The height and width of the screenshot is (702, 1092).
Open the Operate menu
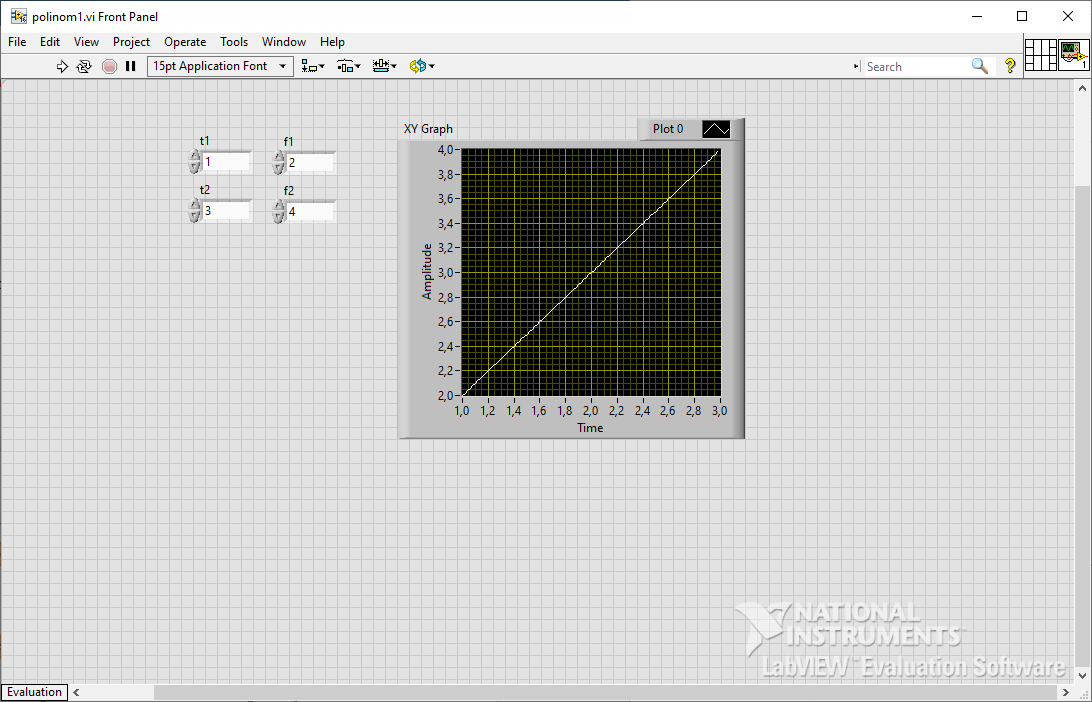185,42
